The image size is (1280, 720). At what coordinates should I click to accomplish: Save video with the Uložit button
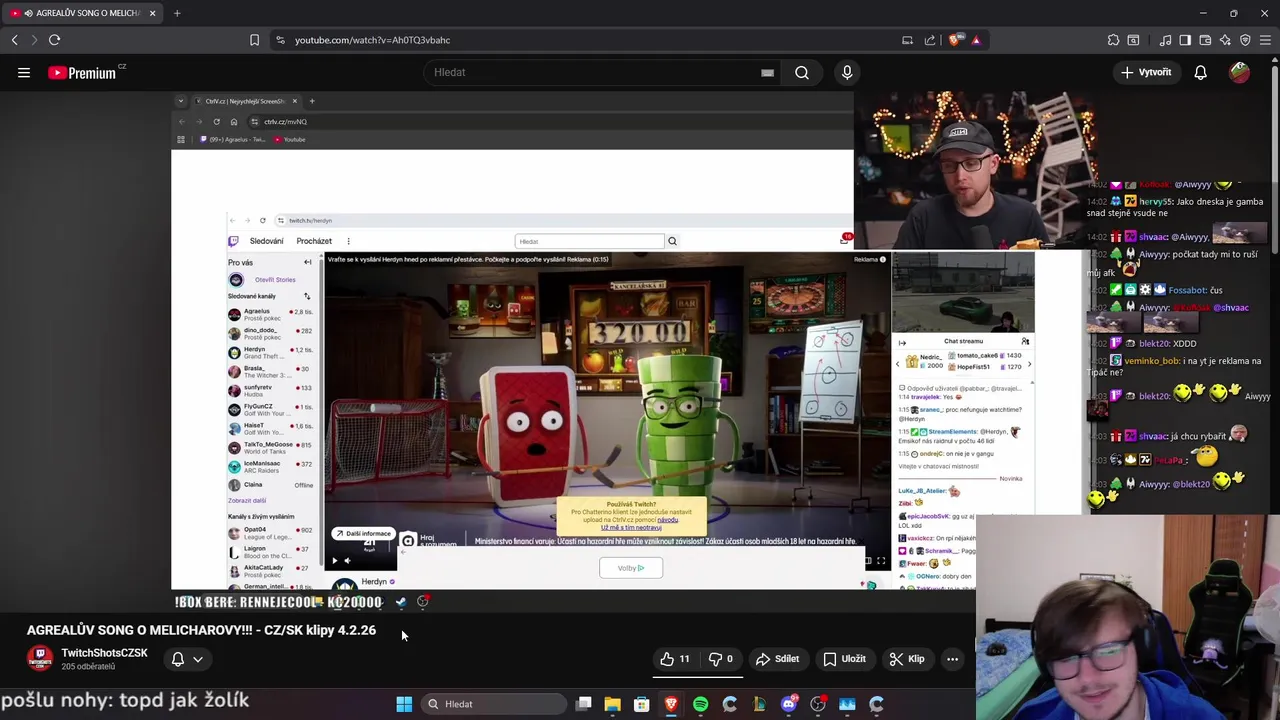point(844,659)
